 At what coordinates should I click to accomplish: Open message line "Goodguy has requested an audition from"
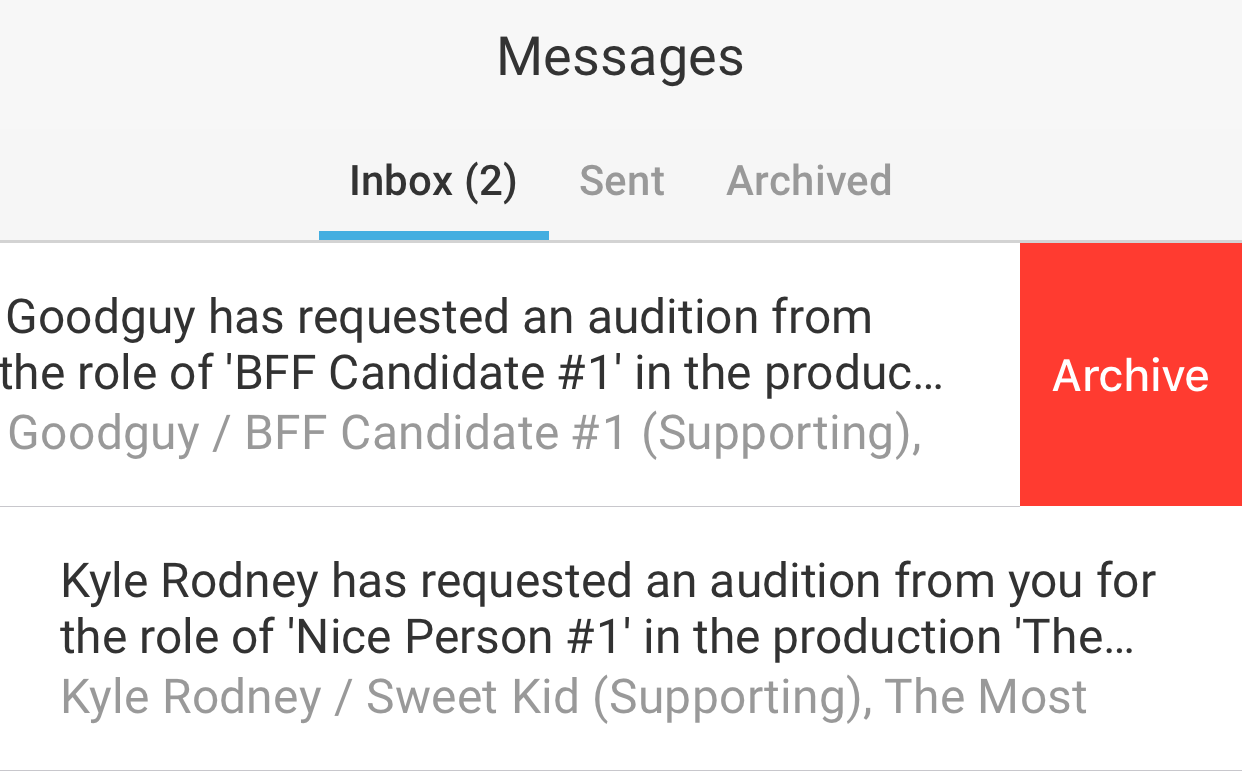[439, 318]
